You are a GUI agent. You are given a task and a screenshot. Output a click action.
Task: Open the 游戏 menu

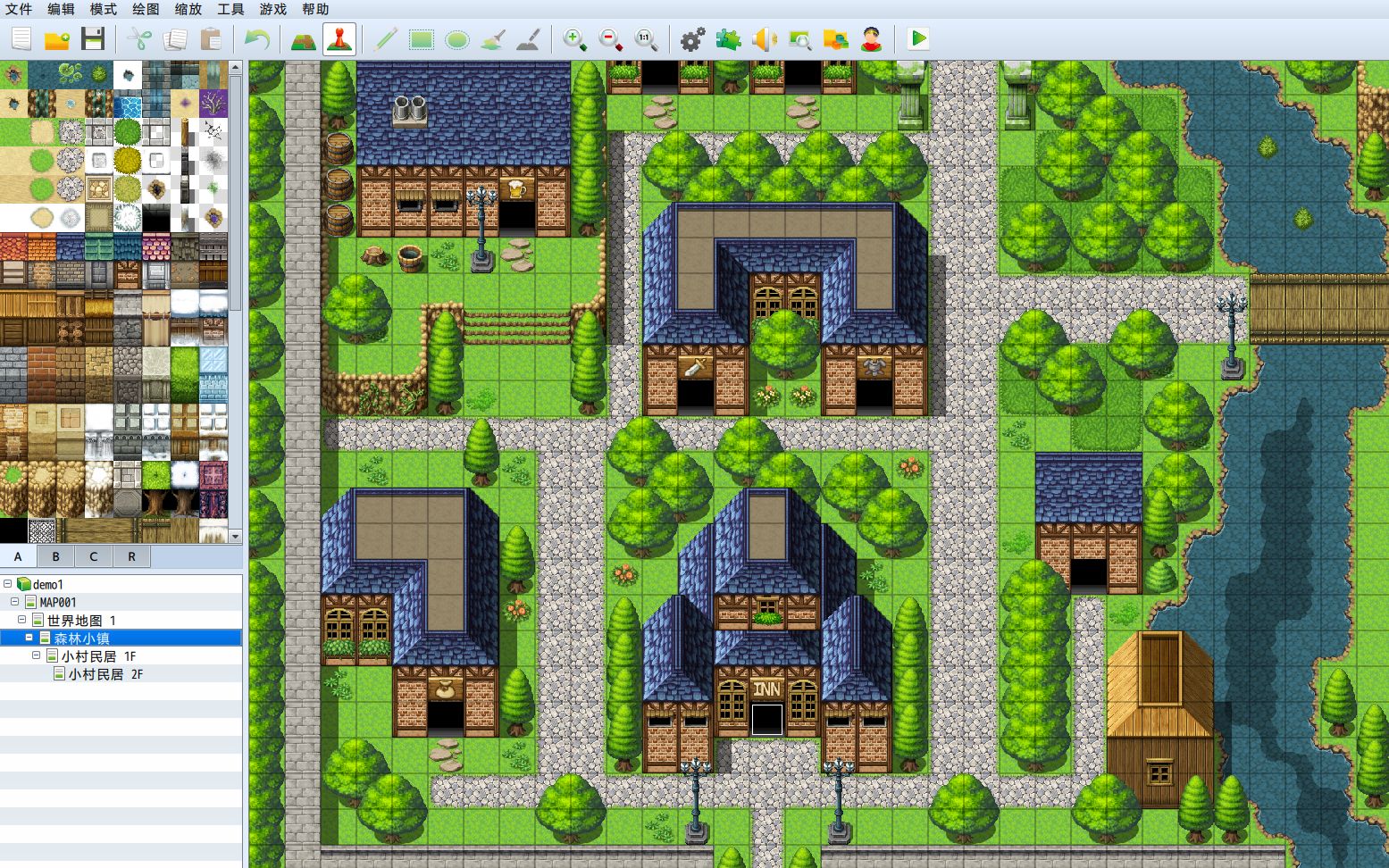(x=273, y=9)
